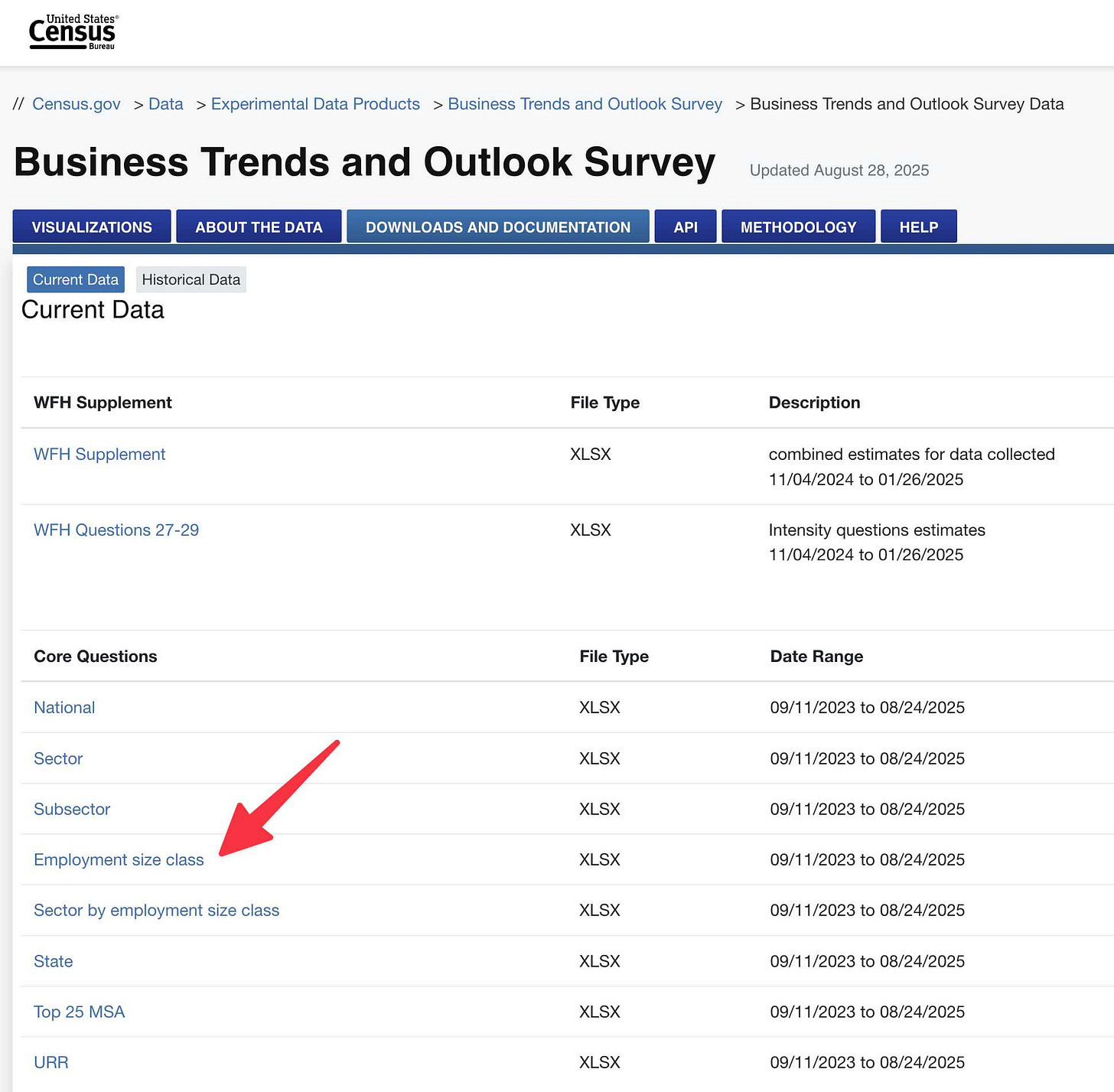Download the National core questions data
This screenshot has width=1114, height=1092.
point(64,707)
